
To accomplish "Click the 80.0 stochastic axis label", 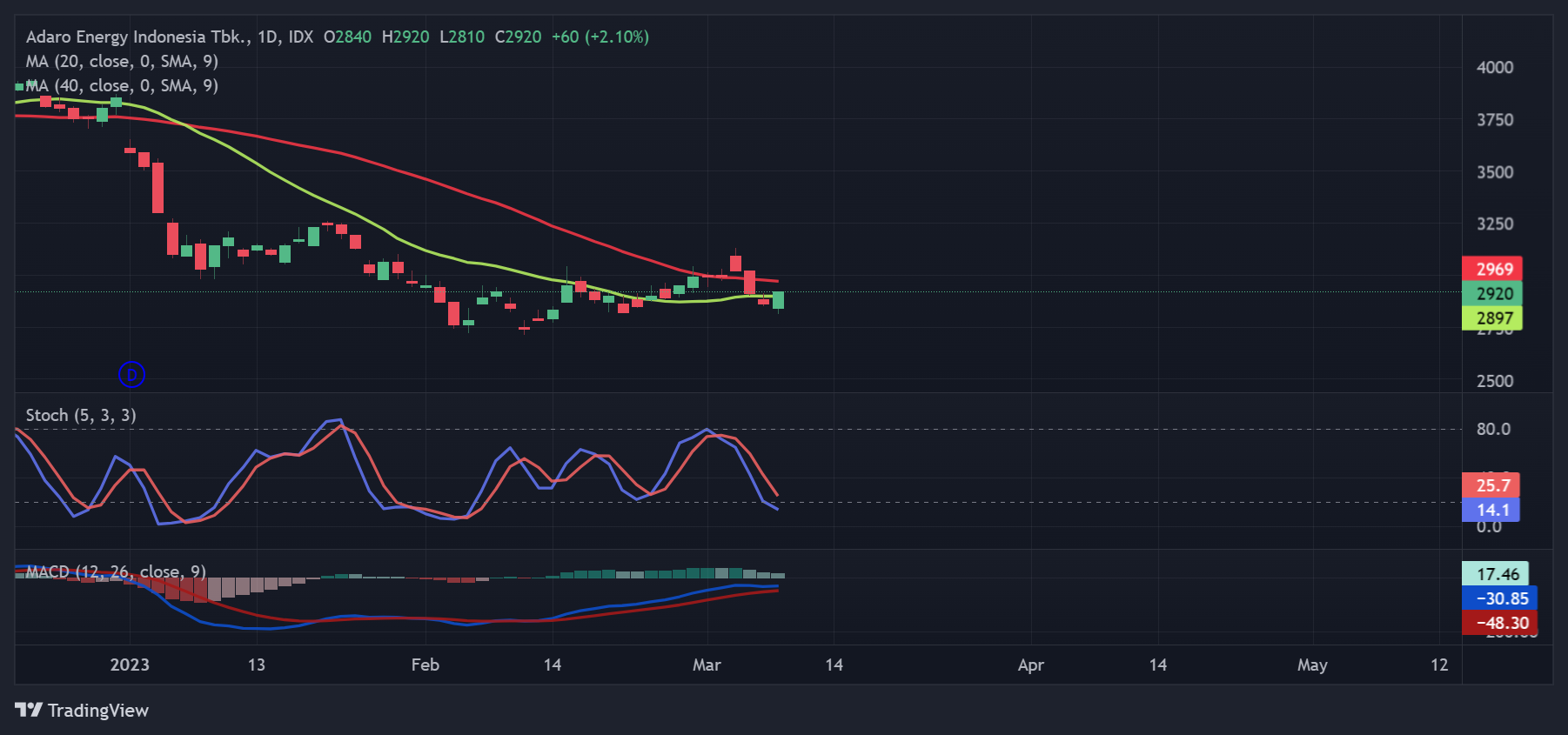I will click(1493, 429).
